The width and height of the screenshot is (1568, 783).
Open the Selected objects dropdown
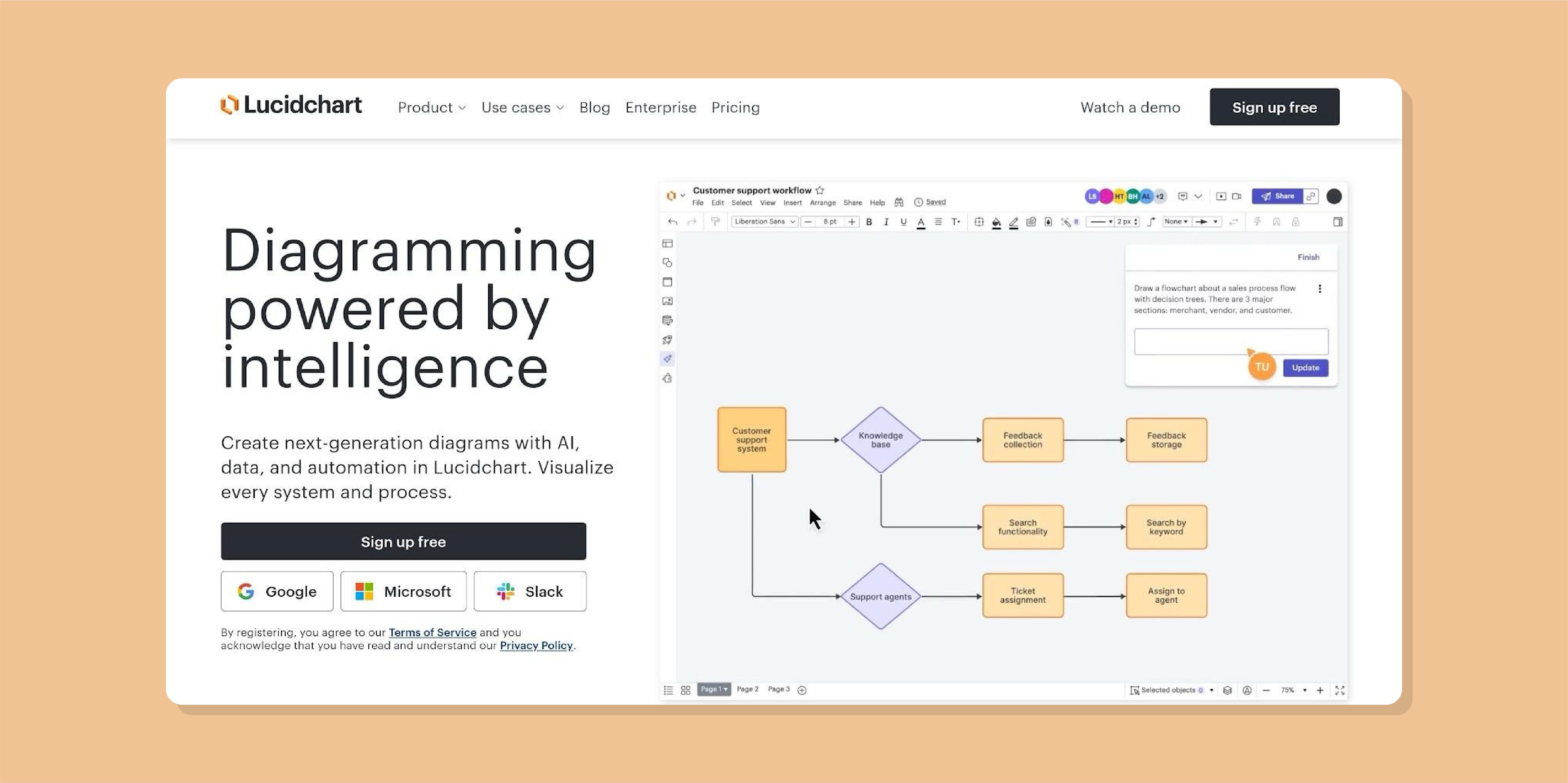(x=1172, y=690)
